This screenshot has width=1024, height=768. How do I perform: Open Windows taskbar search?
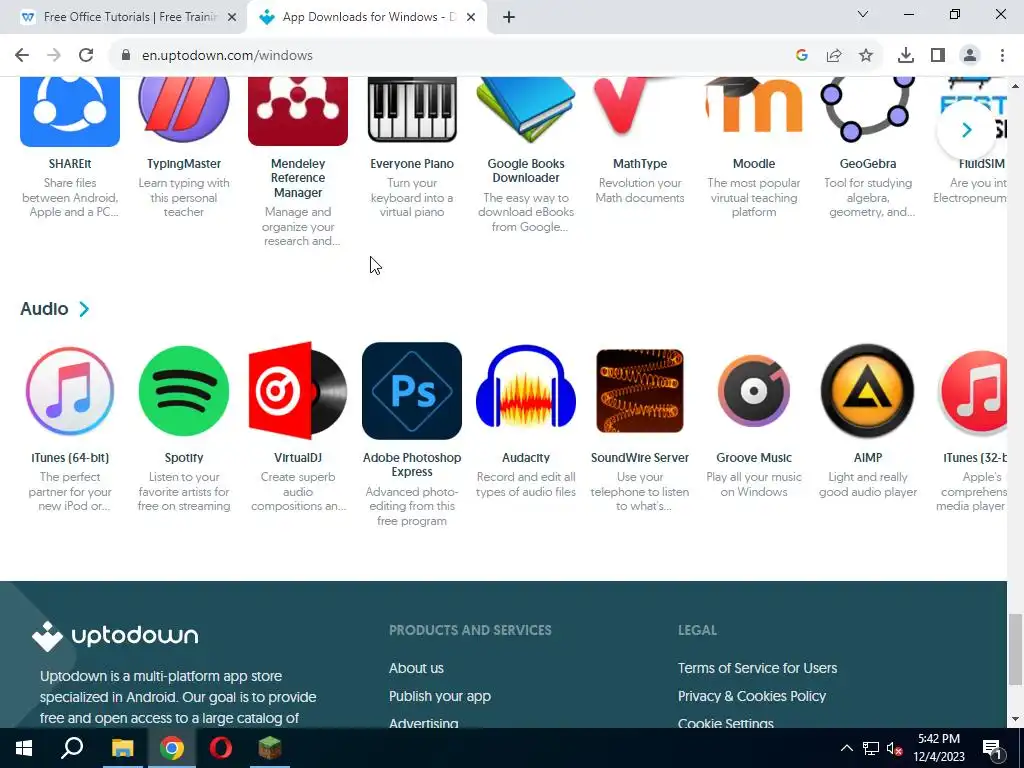click(72, 748)
